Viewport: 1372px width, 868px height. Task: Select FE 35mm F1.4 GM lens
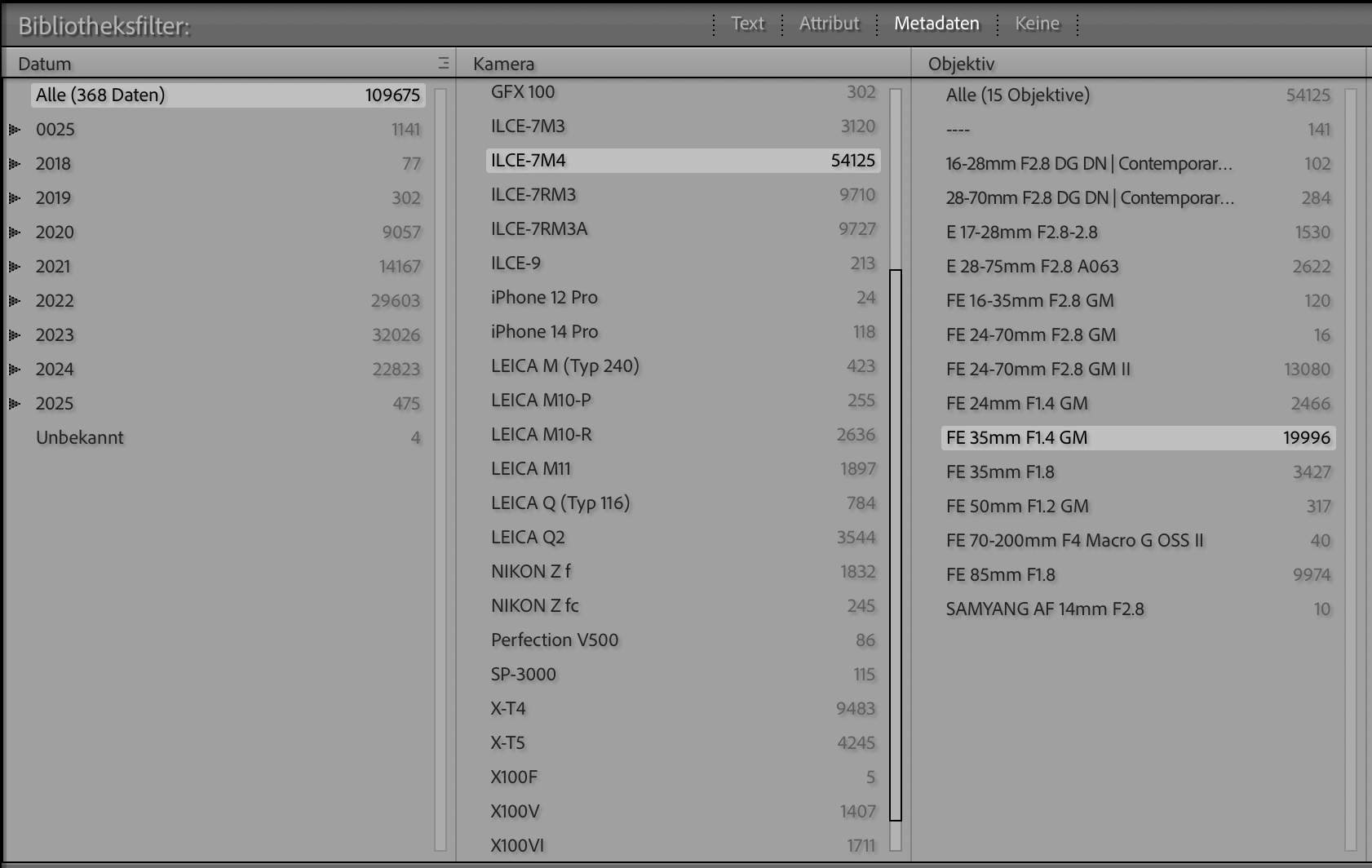click(1139, 437)
